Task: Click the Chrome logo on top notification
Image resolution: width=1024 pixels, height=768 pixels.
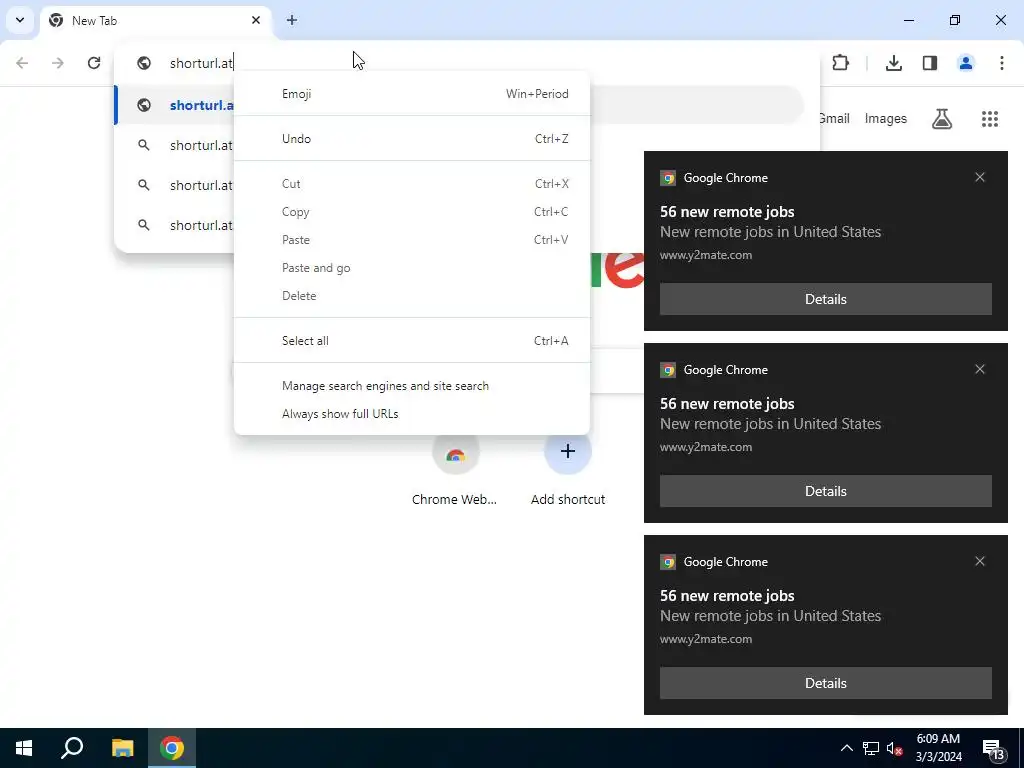Action: tap(667, 178)
